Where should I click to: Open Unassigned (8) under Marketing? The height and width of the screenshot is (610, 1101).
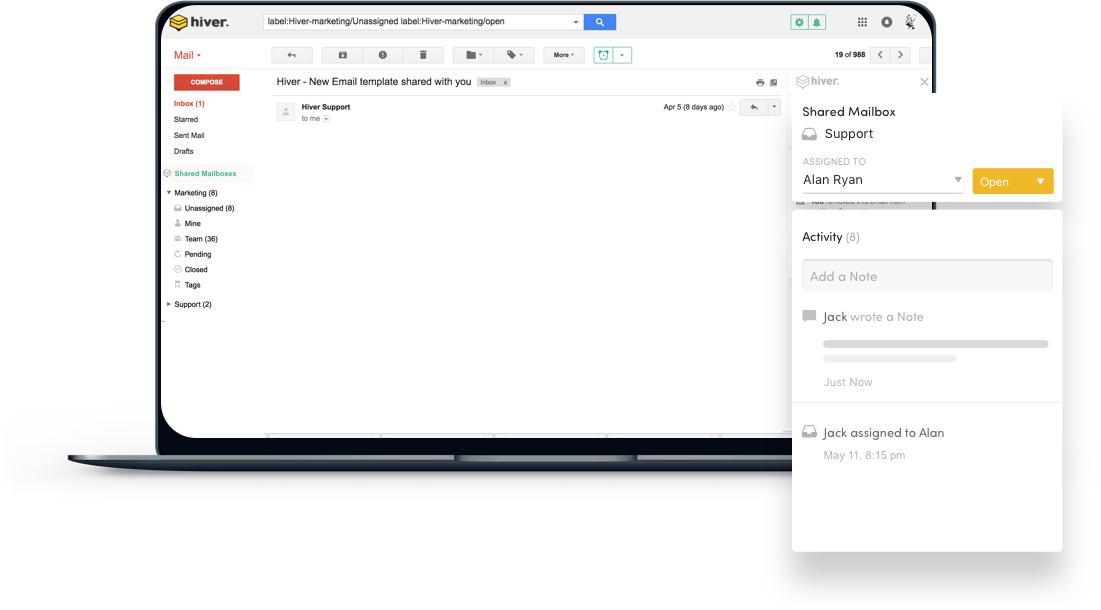tap(209, 208)
